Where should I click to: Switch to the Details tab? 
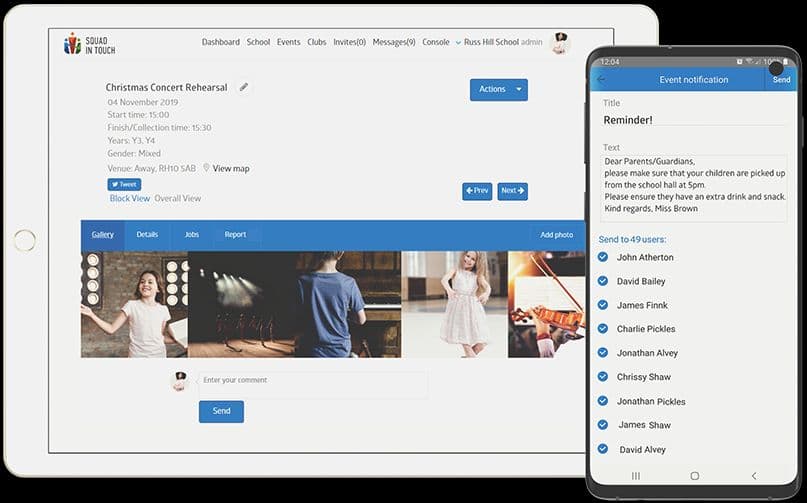pos(147,235)
